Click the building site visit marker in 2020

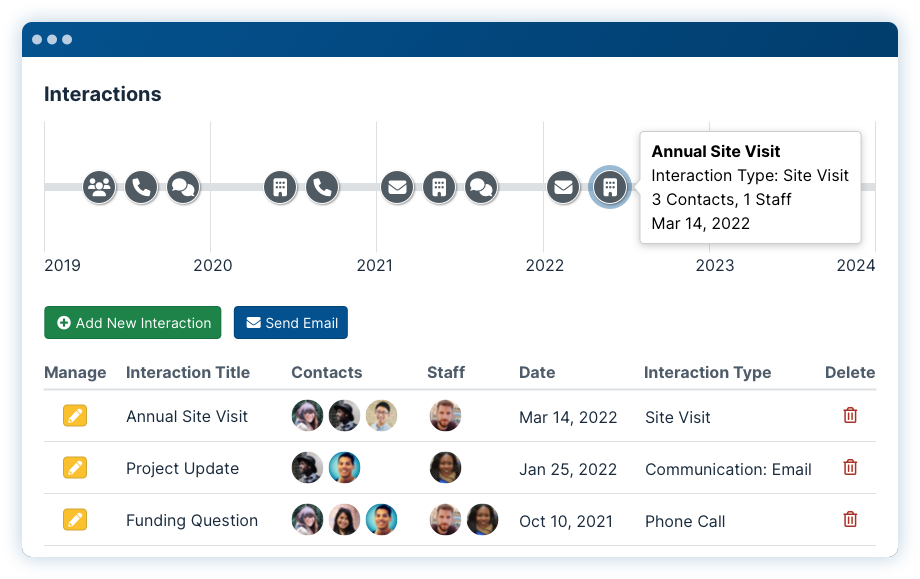click(x=280, y=187)
